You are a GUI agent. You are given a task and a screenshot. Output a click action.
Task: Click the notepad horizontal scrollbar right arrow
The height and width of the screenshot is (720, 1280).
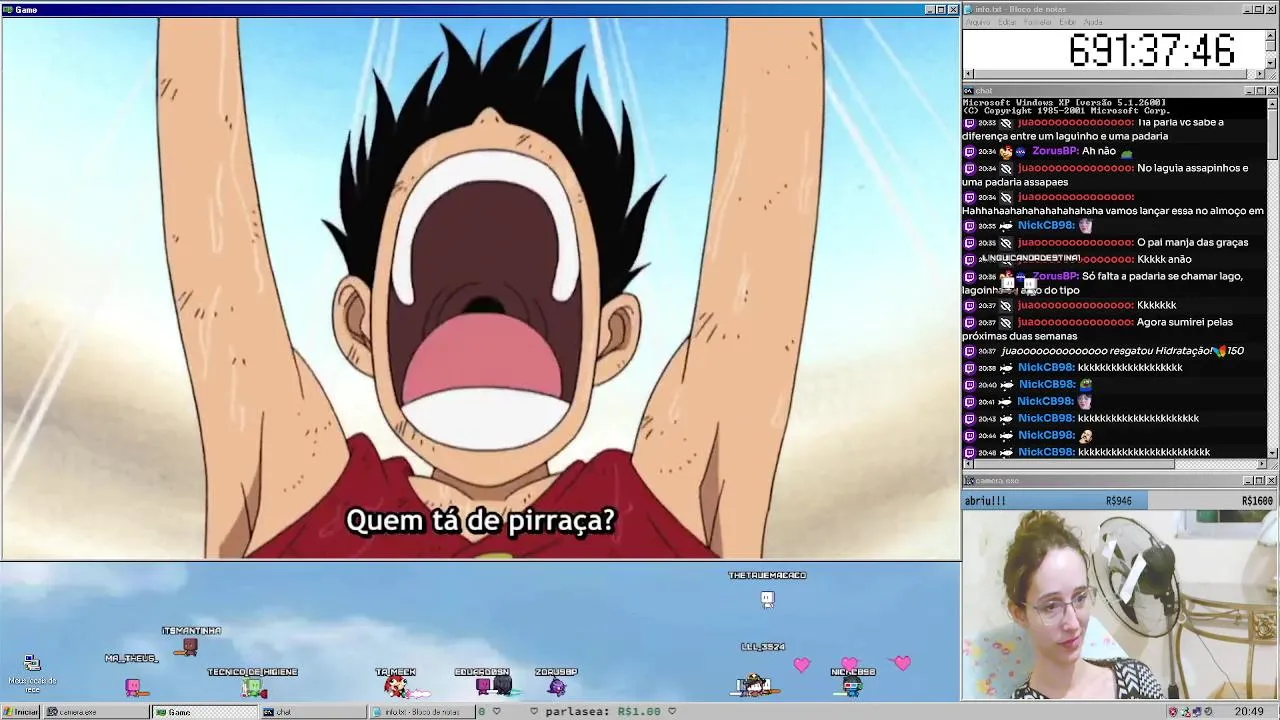1262,73
